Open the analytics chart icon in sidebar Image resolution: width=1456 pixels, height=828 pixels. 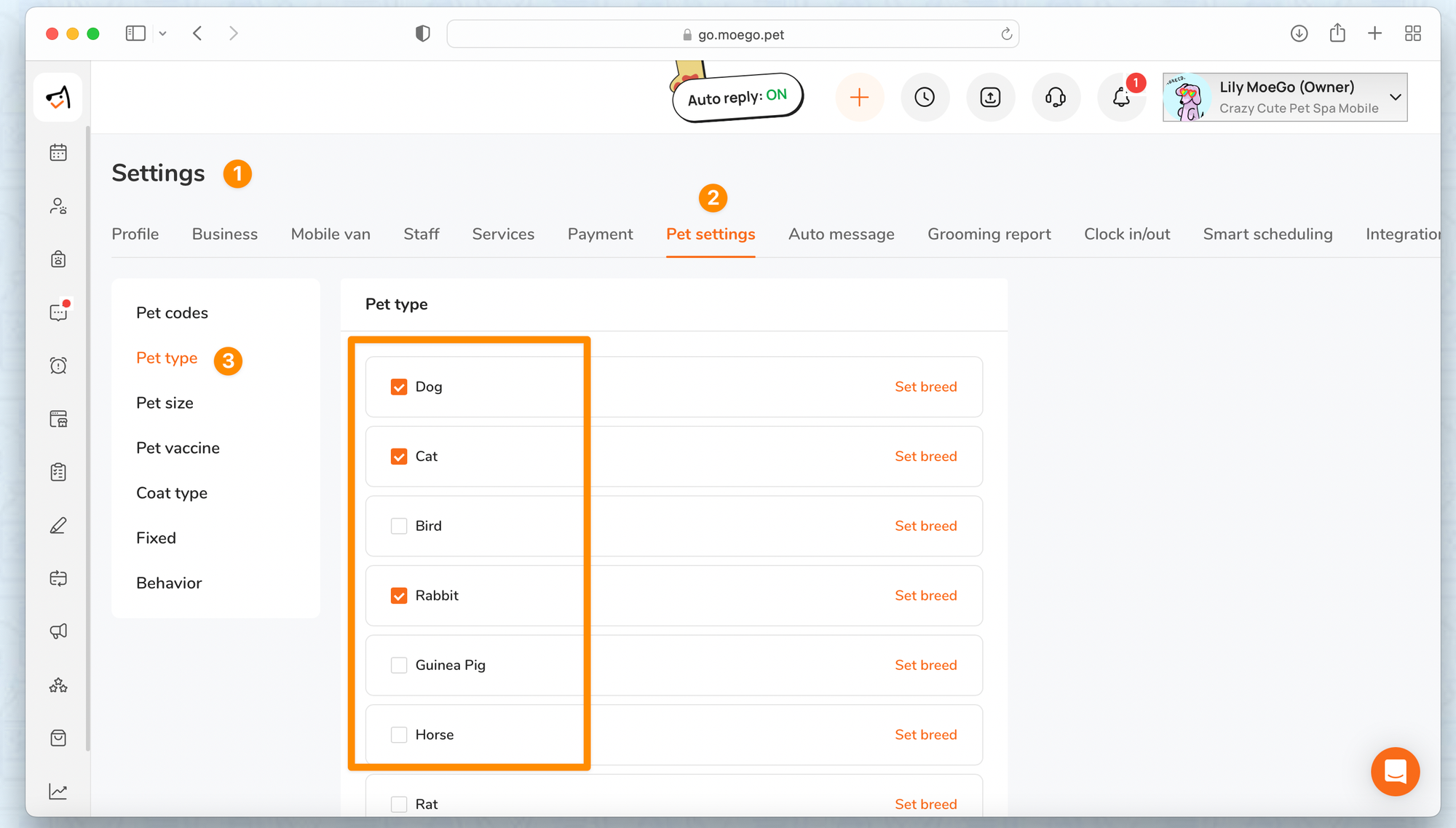[x=58, y=791]
